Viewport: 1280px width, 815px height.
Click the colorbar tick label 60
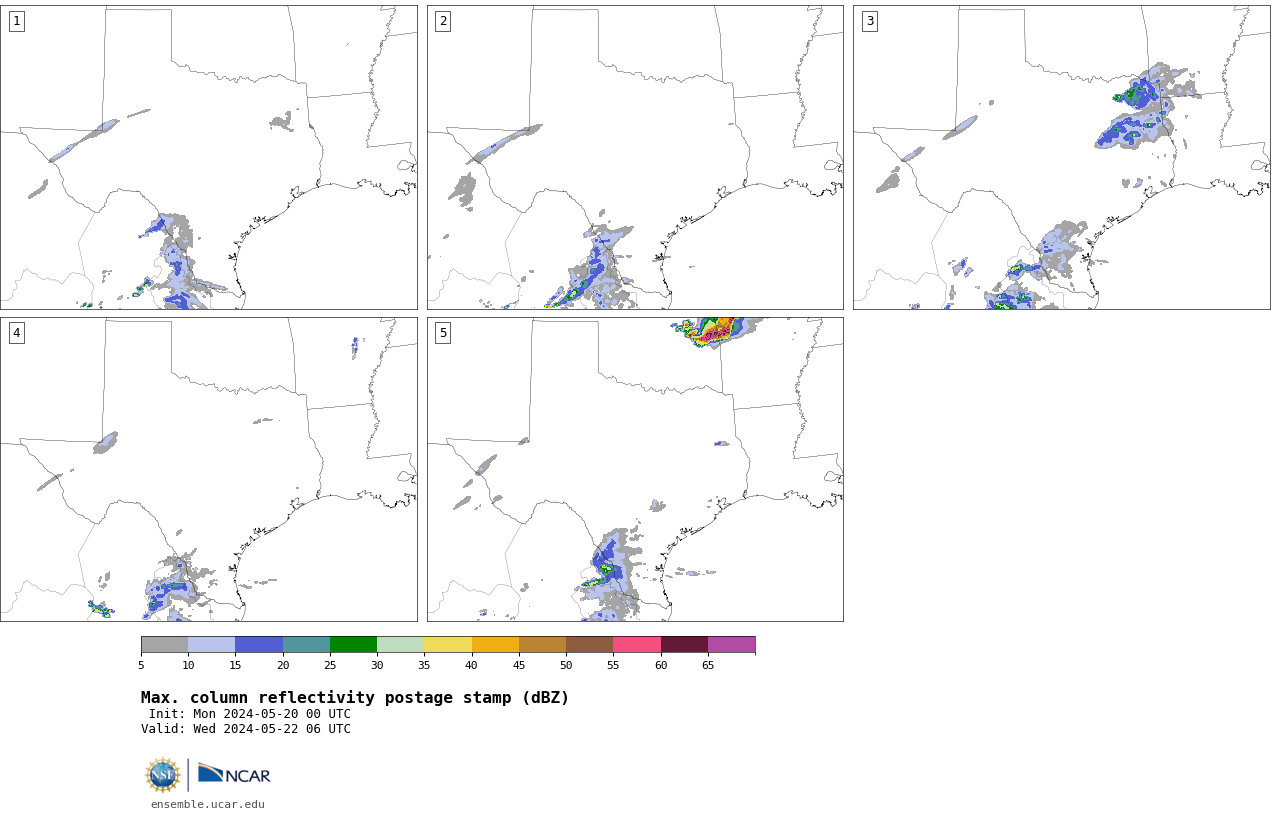pyautogui.click(x=660, y=665)
